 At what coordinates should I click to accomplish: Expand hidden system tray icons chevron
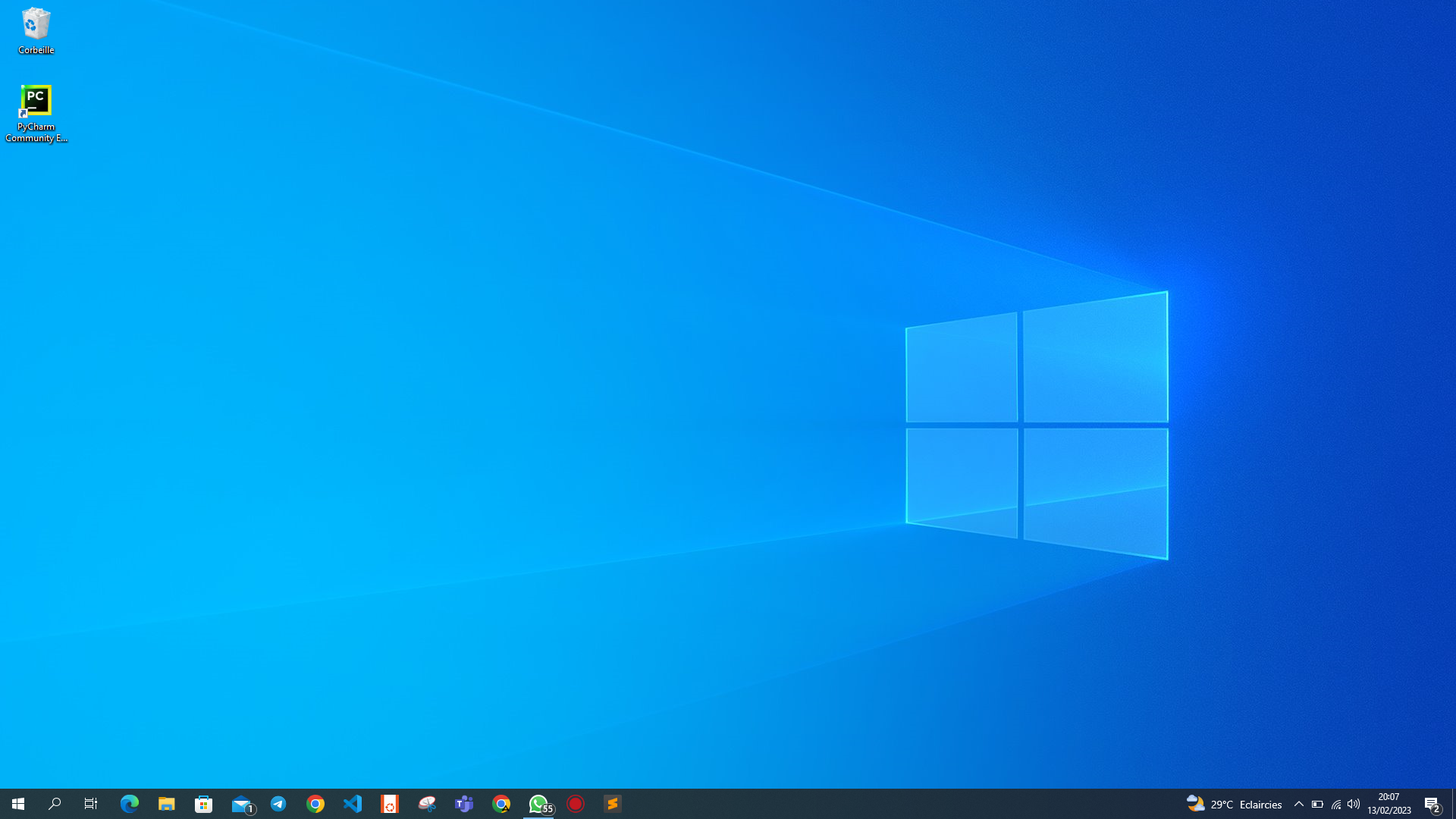click(x=1299, y=804)
